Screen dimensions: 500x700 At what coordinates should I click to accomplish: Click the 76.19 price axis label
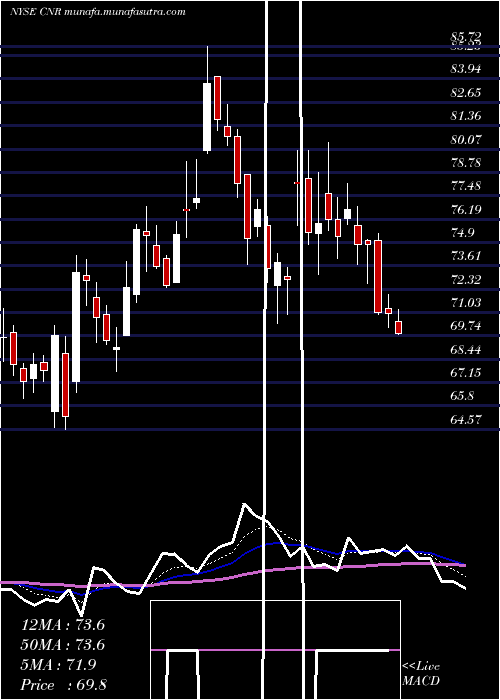click(x=466, y=210)
